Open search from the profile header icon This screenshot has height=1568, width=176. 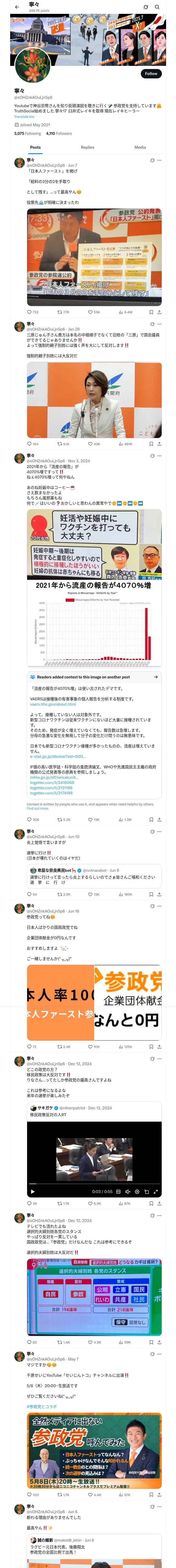[x=157, y=7]
